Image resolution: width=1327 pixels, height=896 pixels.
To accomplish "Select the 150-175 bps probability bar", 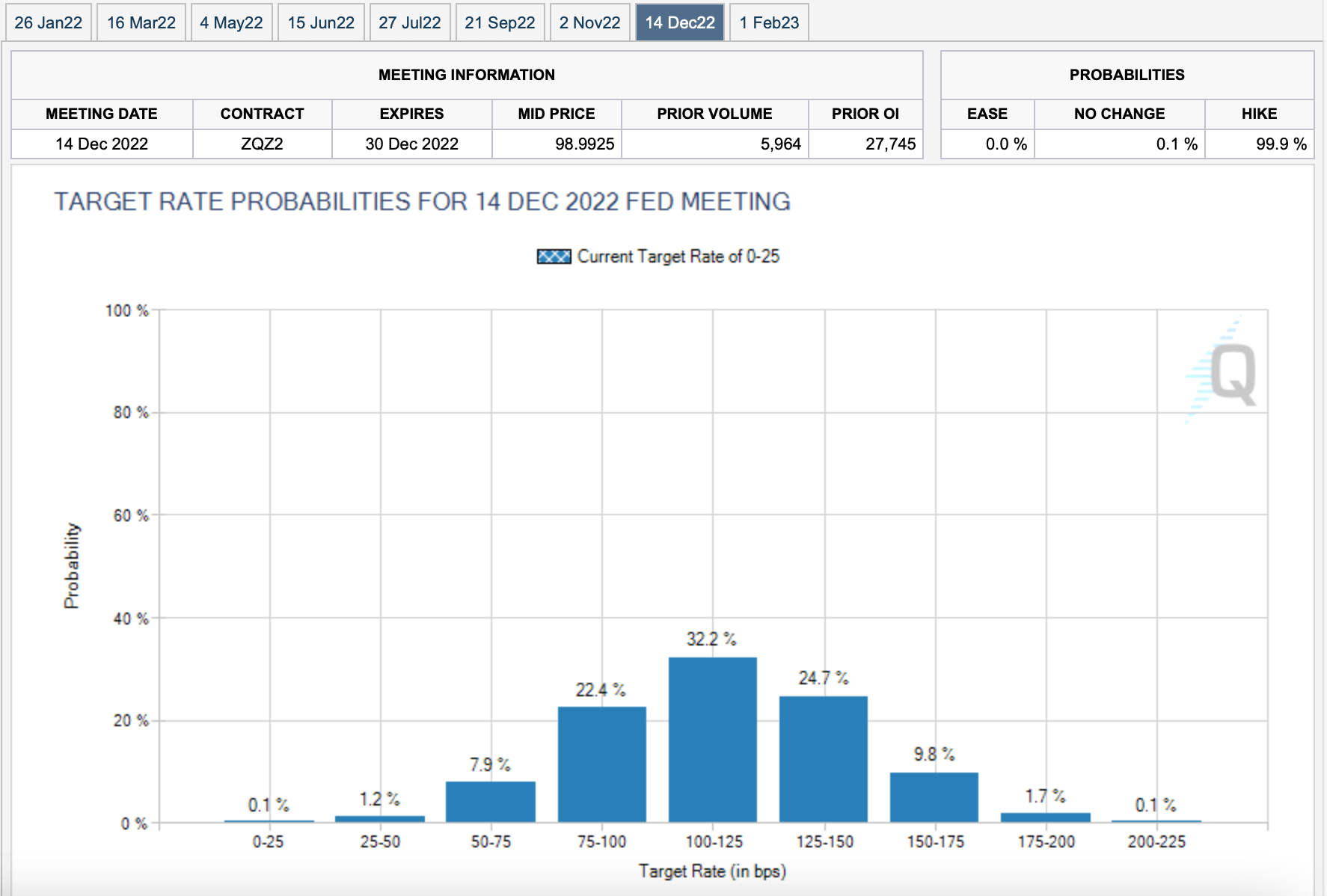I will 934,797.
